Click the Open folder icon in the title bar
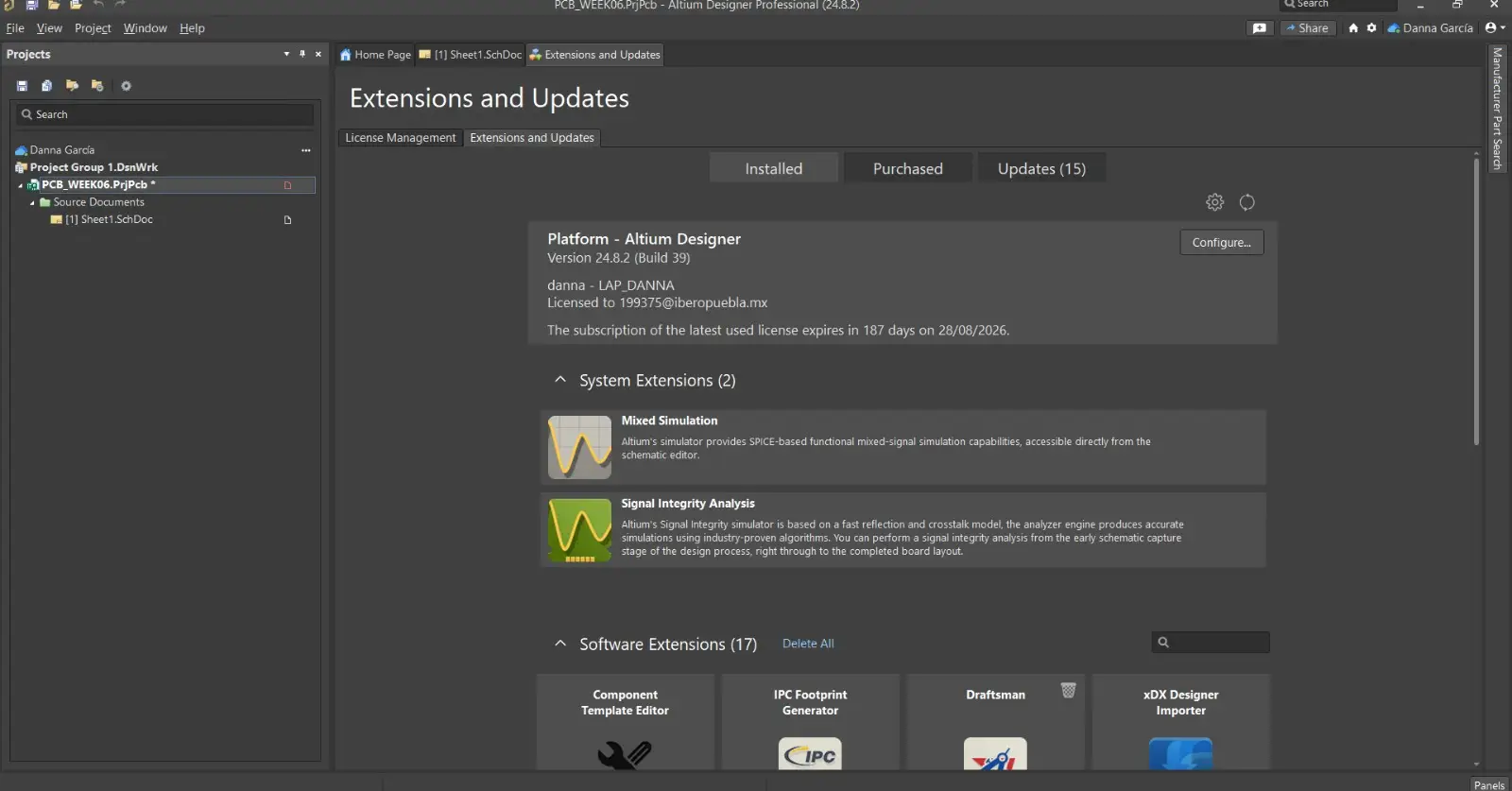The height and width of the screenshot is (791, 1512). coord(54,5)
